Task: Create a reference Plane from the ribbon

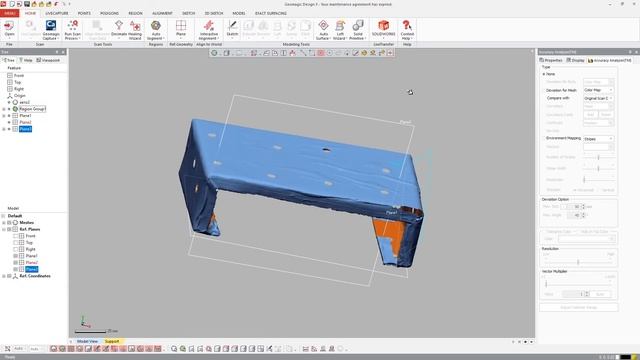Action: point(181,29)
